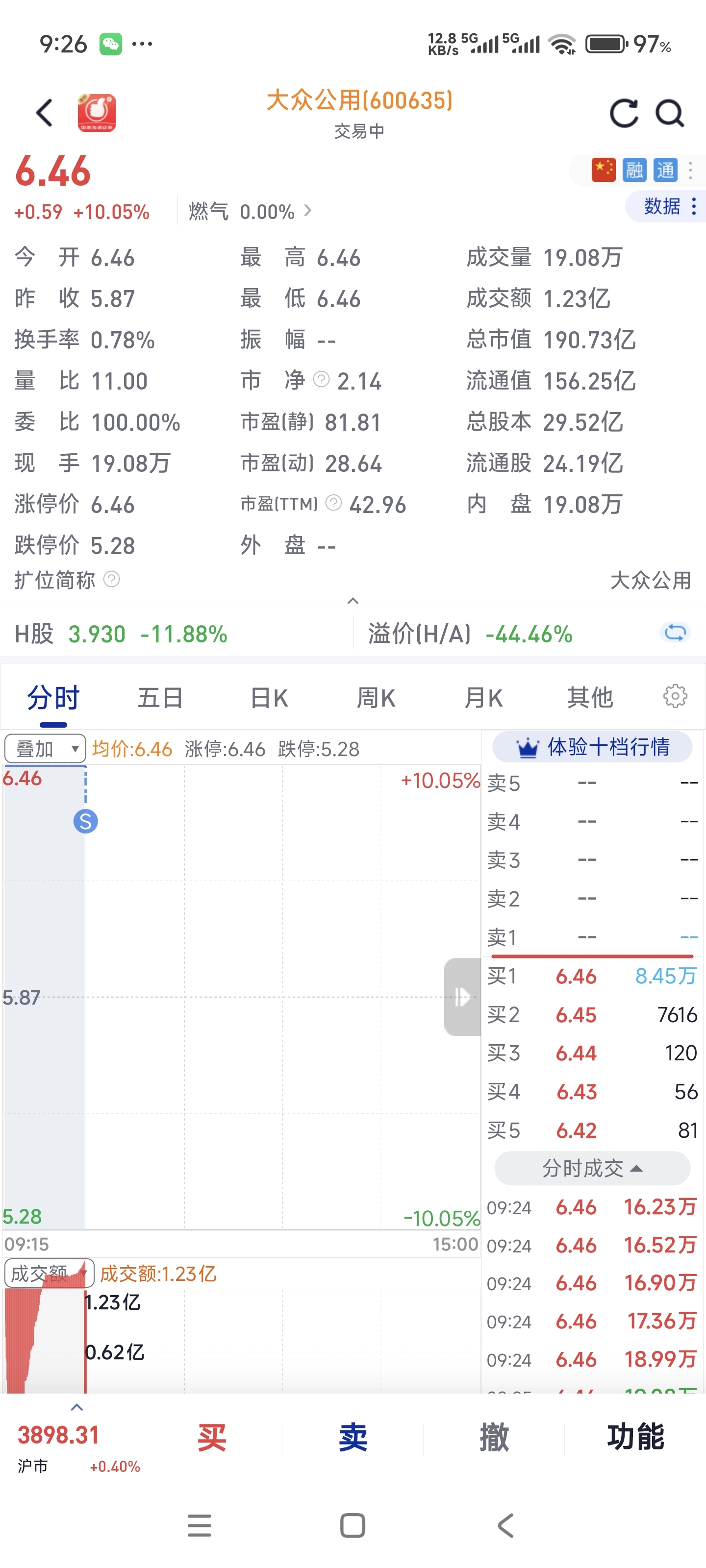Open chart settings gear icon
This screenshot has height=1568, width=706.
point(674,696)
